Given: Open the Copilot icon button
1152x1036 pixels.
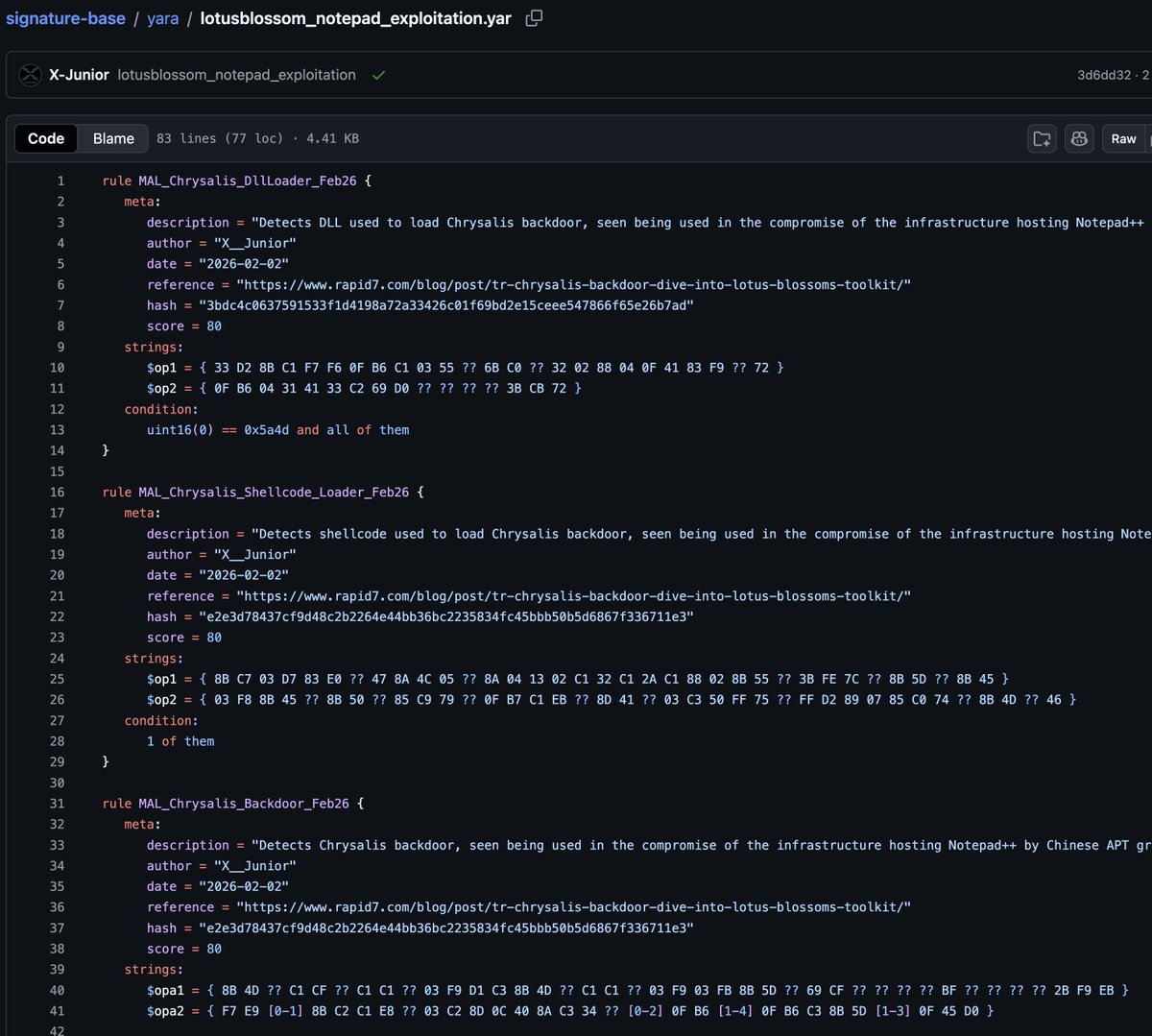Looking at the screenshot, I should coord(1079,138).
